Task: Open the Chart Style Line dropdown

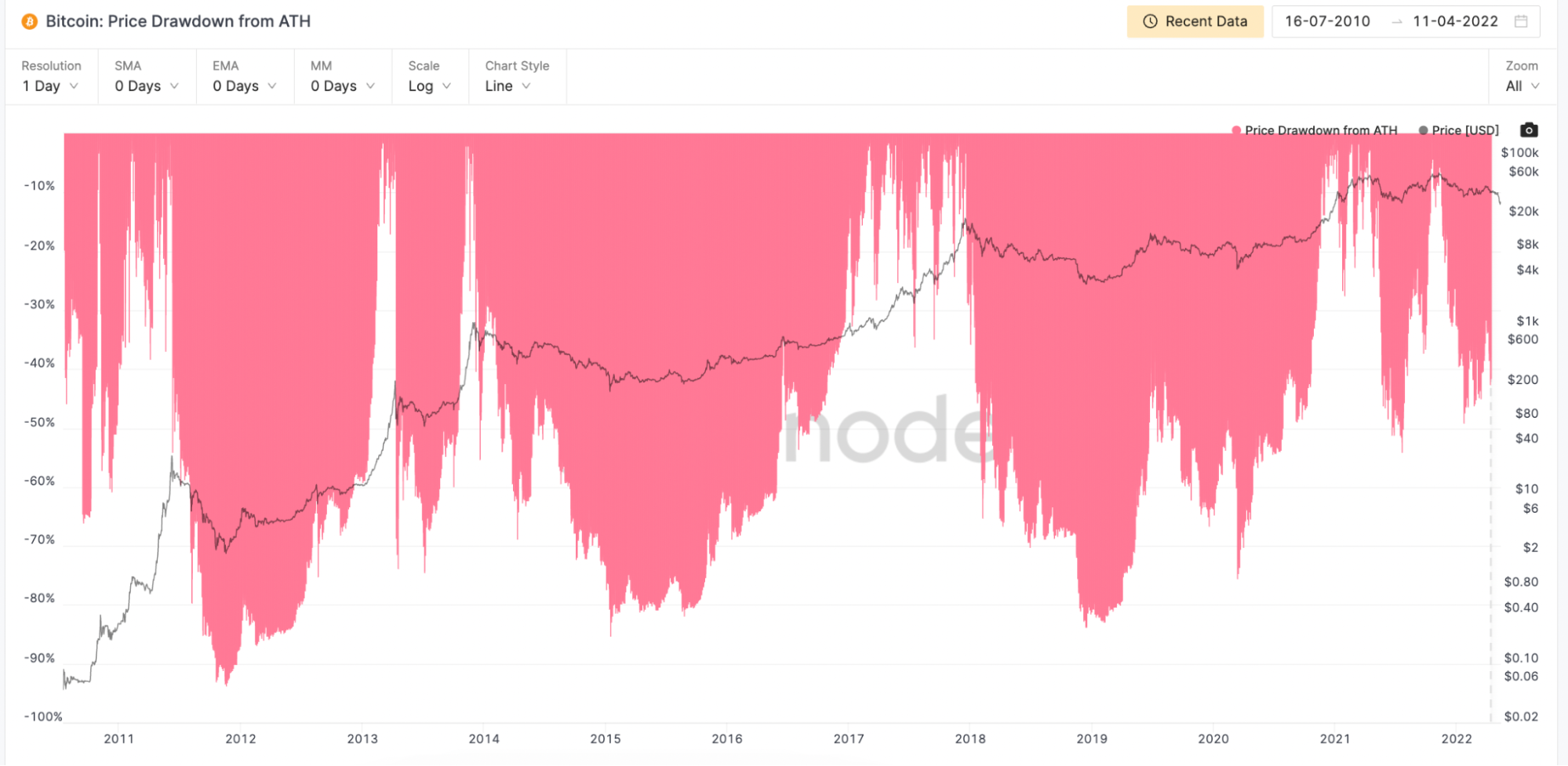Action: tap(508, 86)
